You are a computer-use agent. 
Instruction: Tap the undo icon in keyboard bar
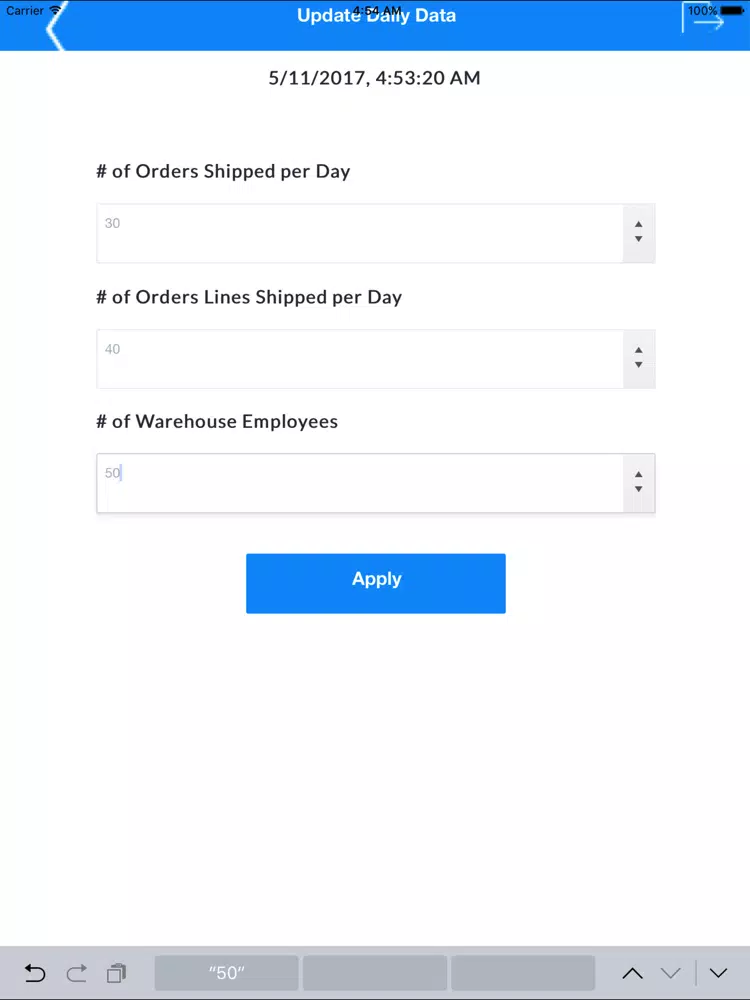(x=35, y=973)
